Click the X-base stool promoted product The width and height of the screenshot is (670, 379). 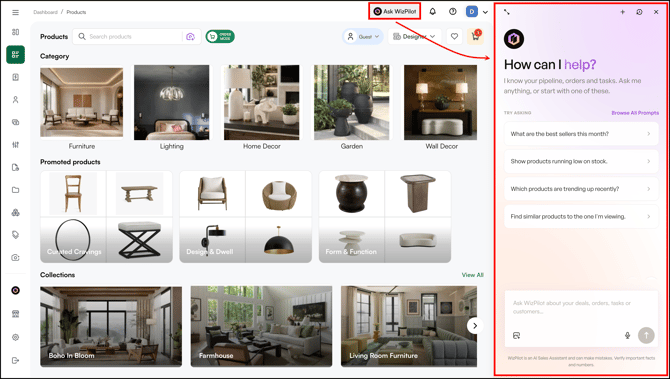point(139,240)
